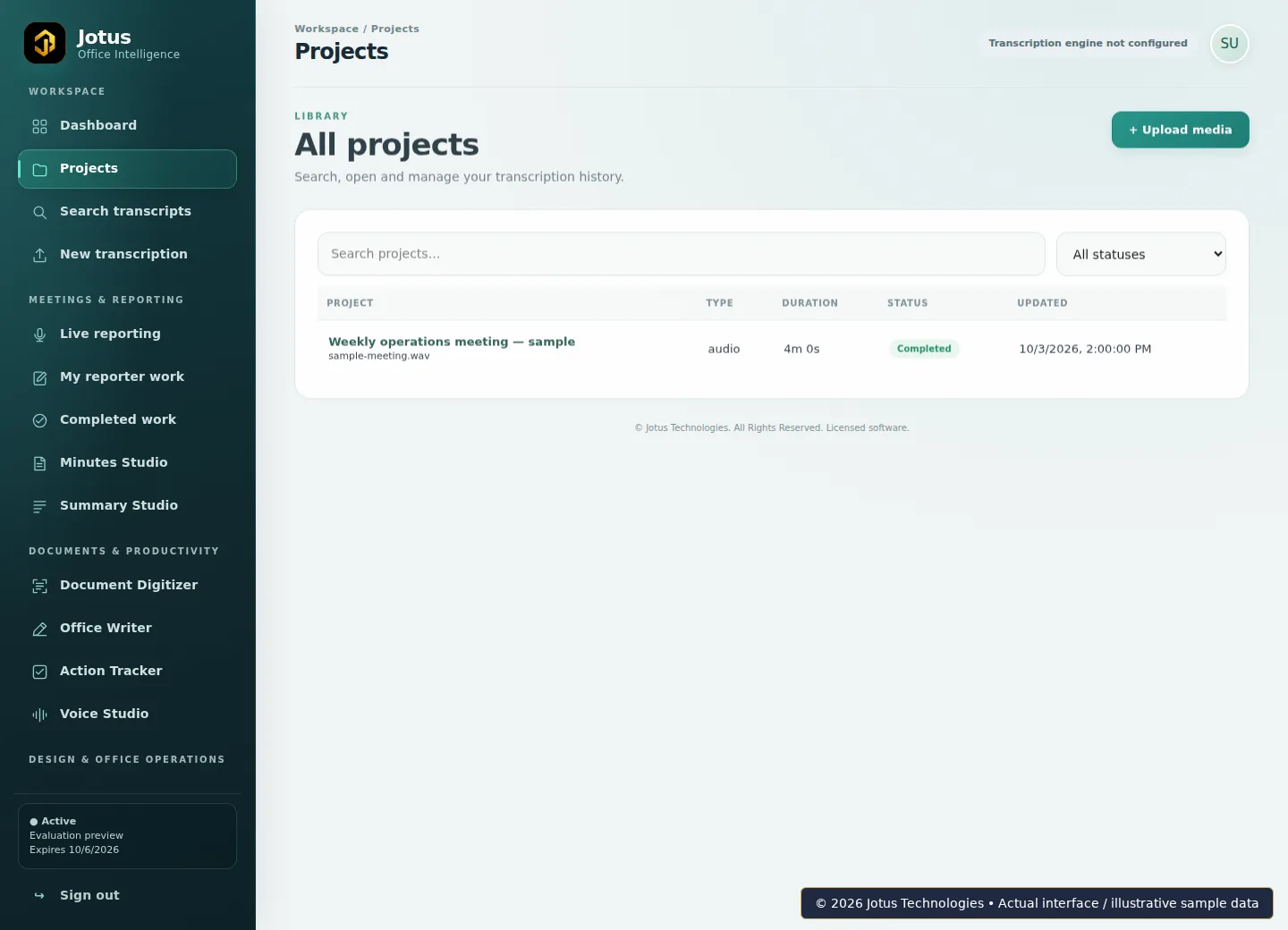Click sample-meeting.wav file name
This screenshot has height=930, width=1288.
tap(378, 356)
